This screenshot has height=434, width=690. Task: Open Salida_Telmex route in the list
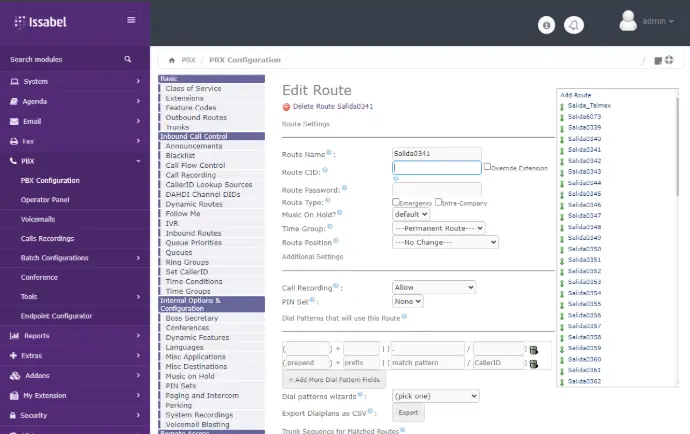tap(588, 105)
